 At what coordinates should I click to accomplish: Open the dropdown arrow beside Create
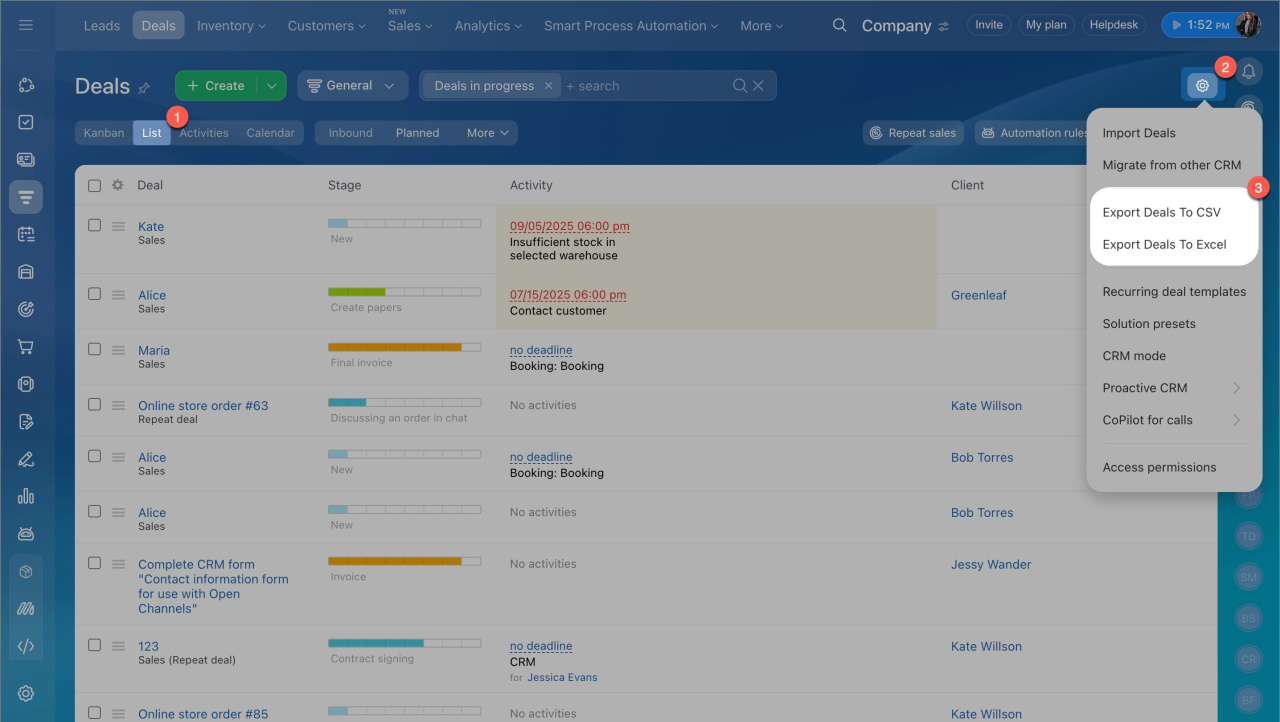click(272, 86)
